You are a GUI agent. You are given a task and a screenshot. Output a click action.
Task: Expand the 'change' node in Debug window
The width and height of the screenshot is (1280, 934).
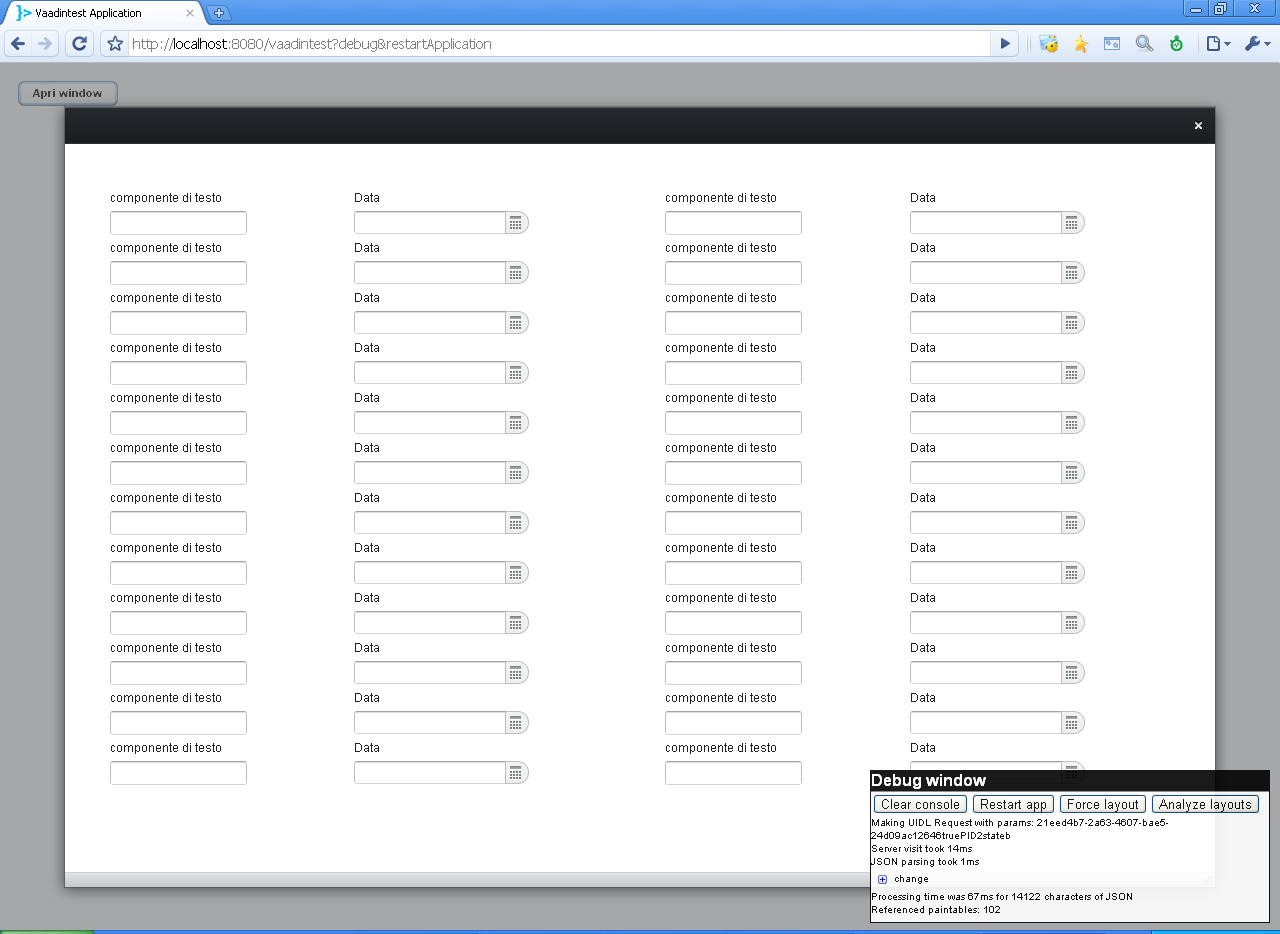click(x=882, y=879)
